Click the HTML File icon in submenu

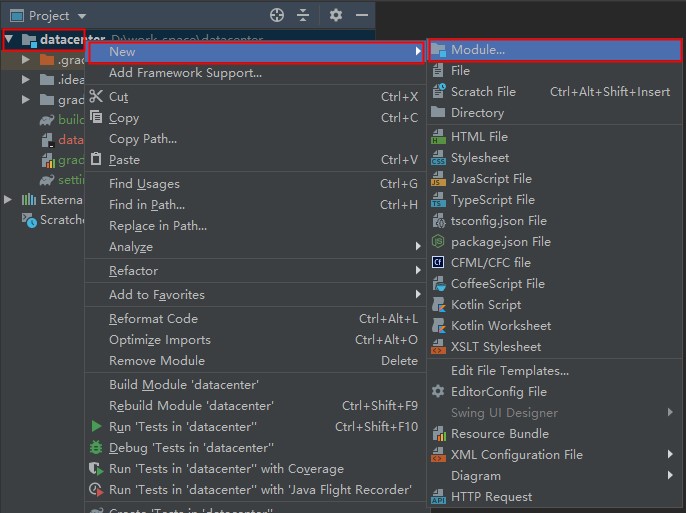[x=438, y=137]
